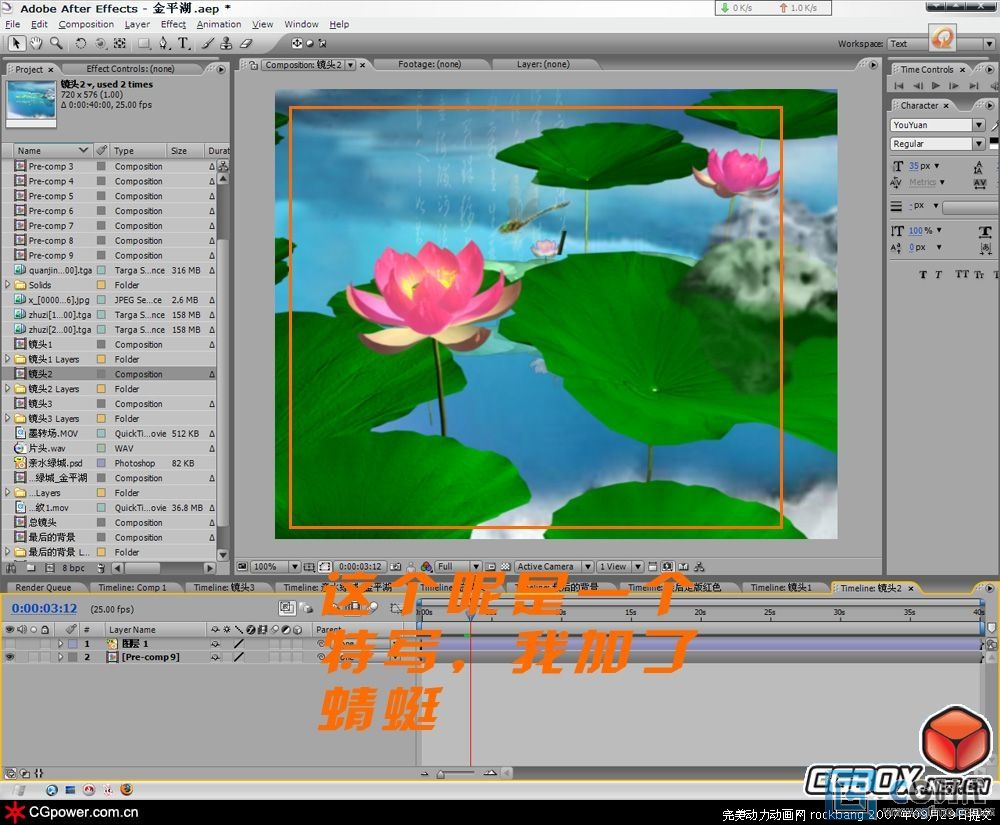
Task: Toggle Pixel Aspect Ratio Correction in viewer
Action: [x=652, y=566]
